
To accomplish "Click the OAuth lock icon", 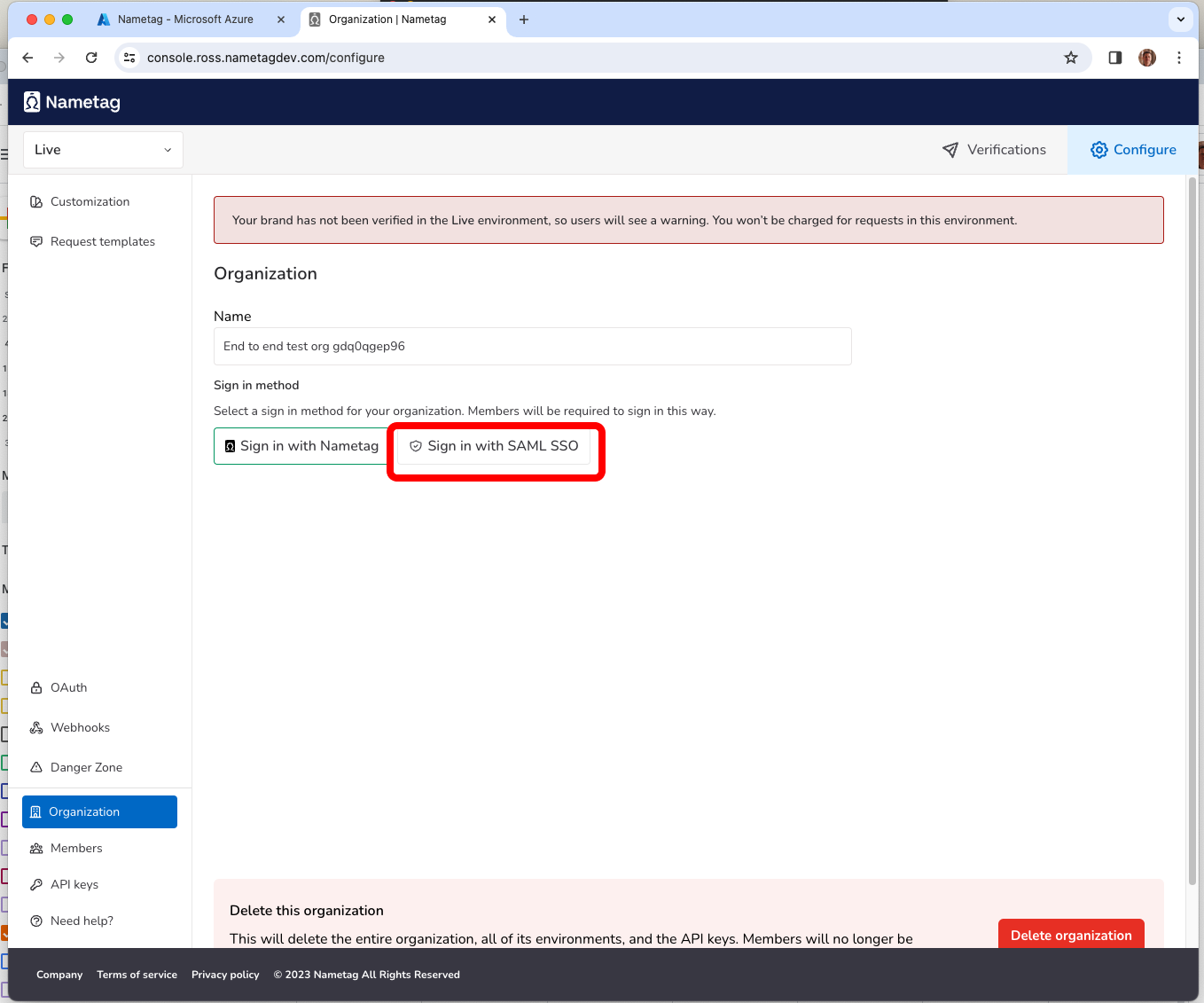I will (36, 687).
